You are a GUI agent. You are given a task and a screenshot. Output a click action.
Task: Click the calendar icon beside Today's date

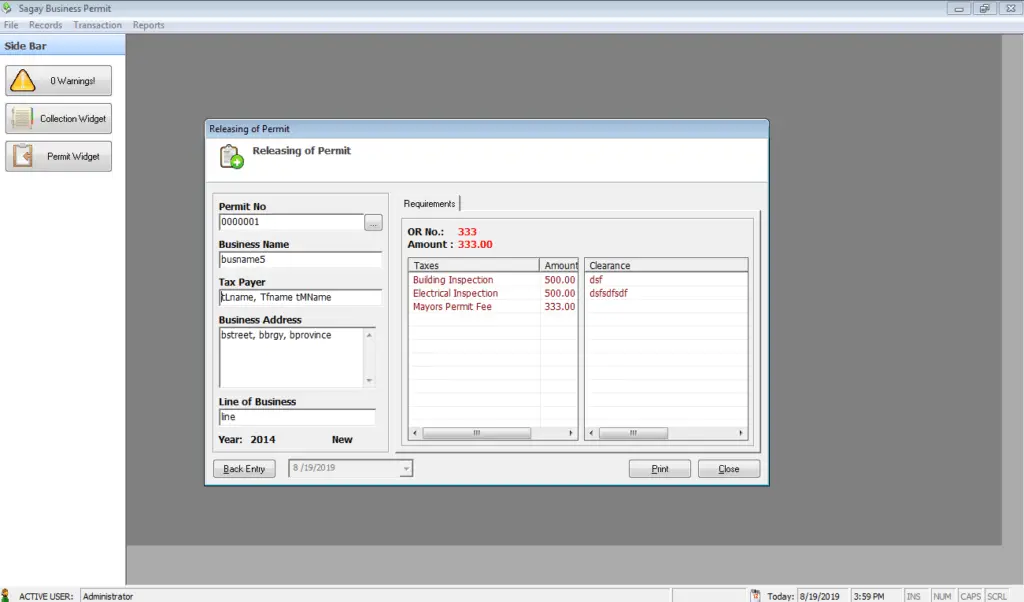pyautogui.click(x=757, y=595)
